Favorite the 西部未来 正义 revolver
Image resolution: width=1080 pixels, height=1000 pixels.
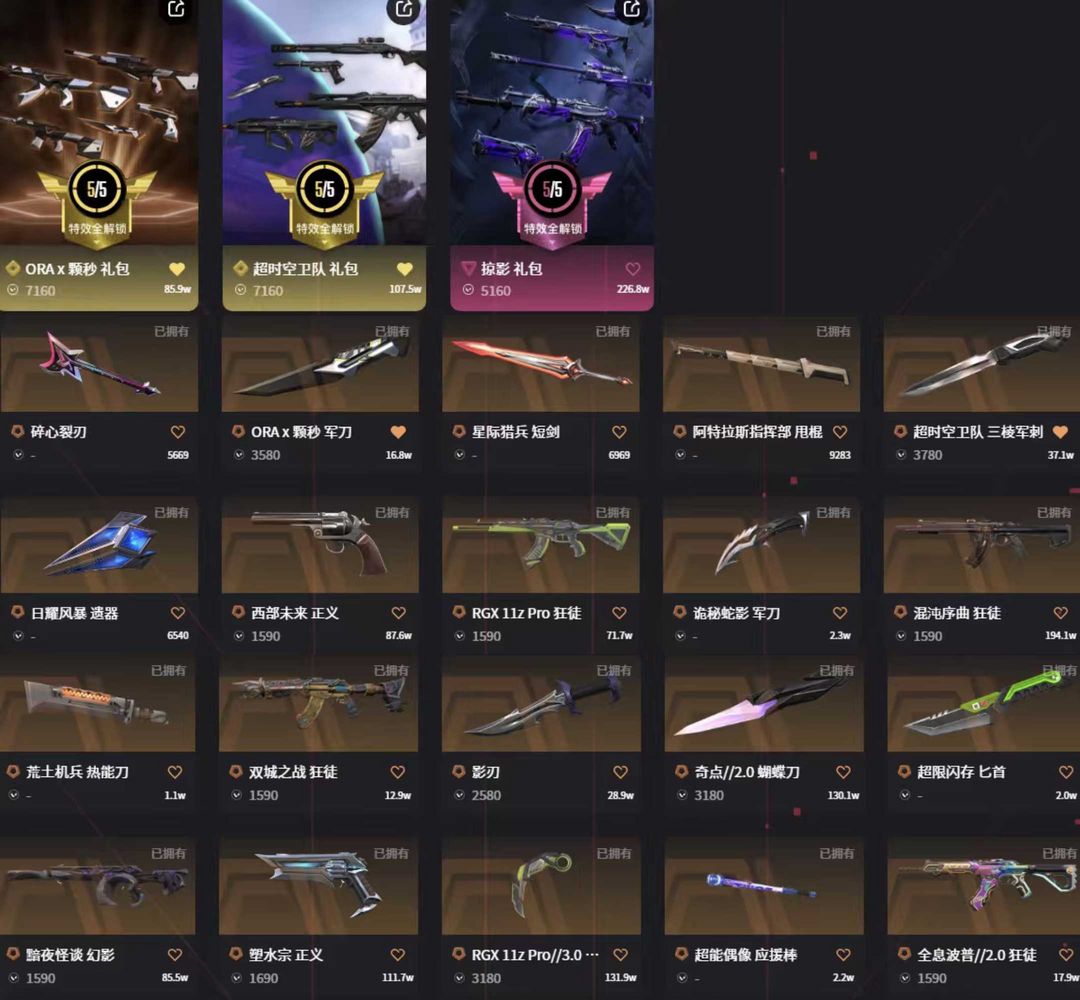click(398, 613)
